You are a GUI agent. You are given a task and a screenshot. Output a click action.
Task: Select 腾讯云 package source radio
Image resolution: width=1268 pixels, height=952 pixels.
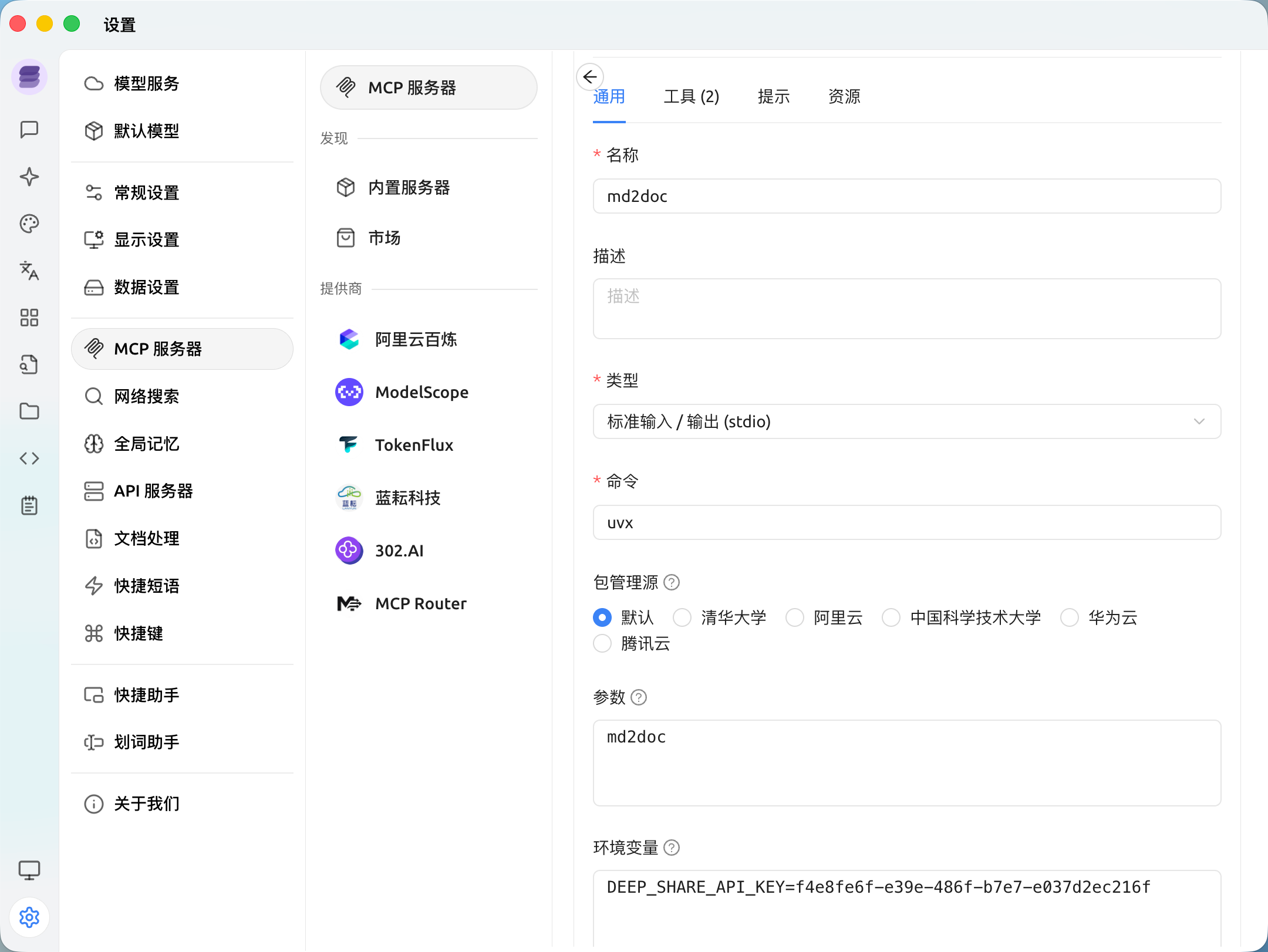tap(602, 644)
